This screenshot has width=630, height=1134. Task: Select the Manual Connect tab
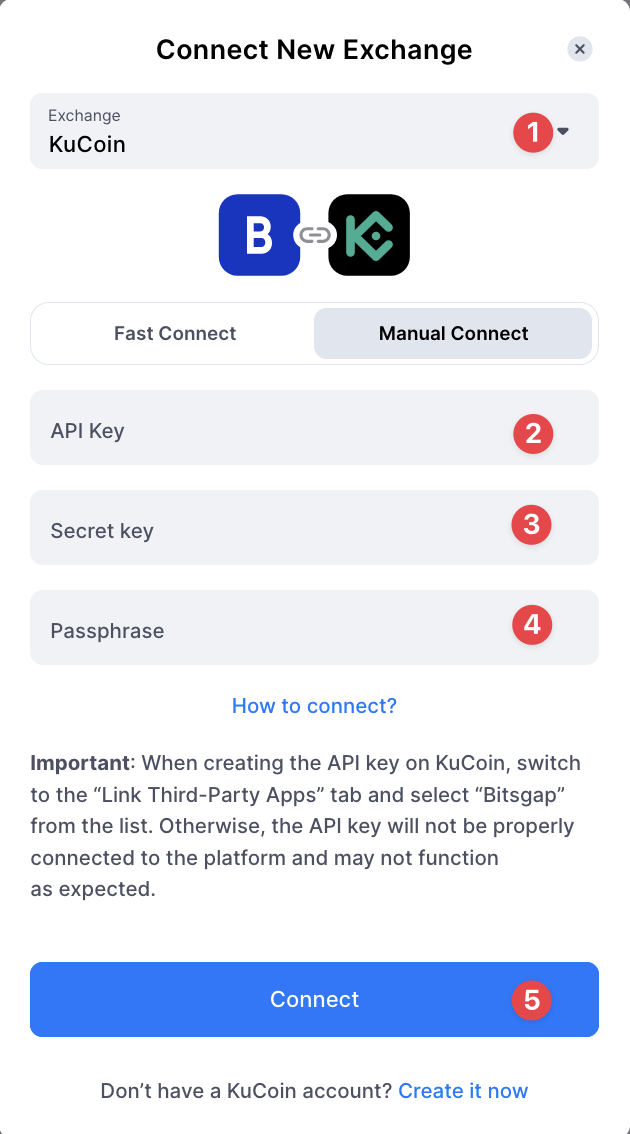pos(453,334)
